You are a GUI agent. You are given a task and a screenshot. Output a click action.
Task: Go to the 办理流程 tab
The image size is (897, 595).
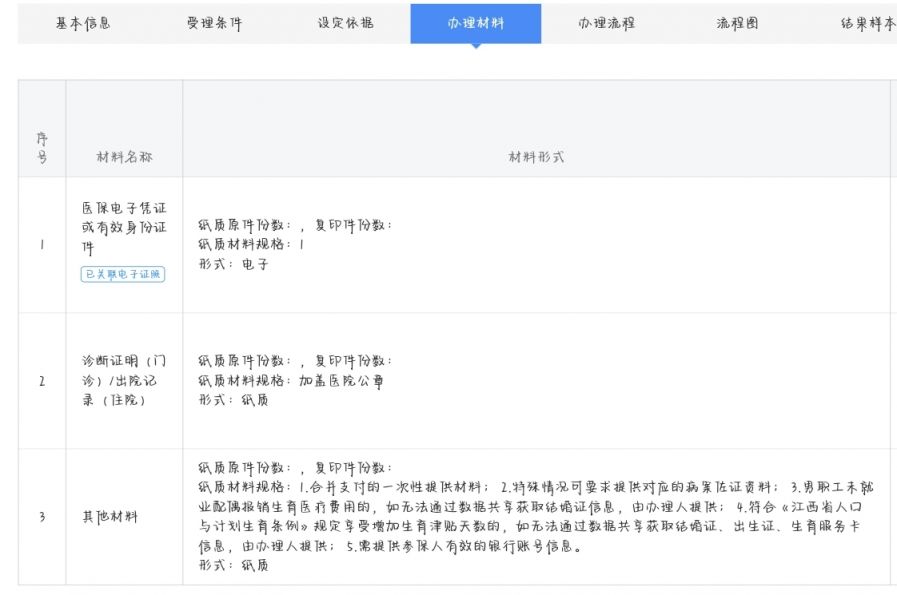point(606,23)
